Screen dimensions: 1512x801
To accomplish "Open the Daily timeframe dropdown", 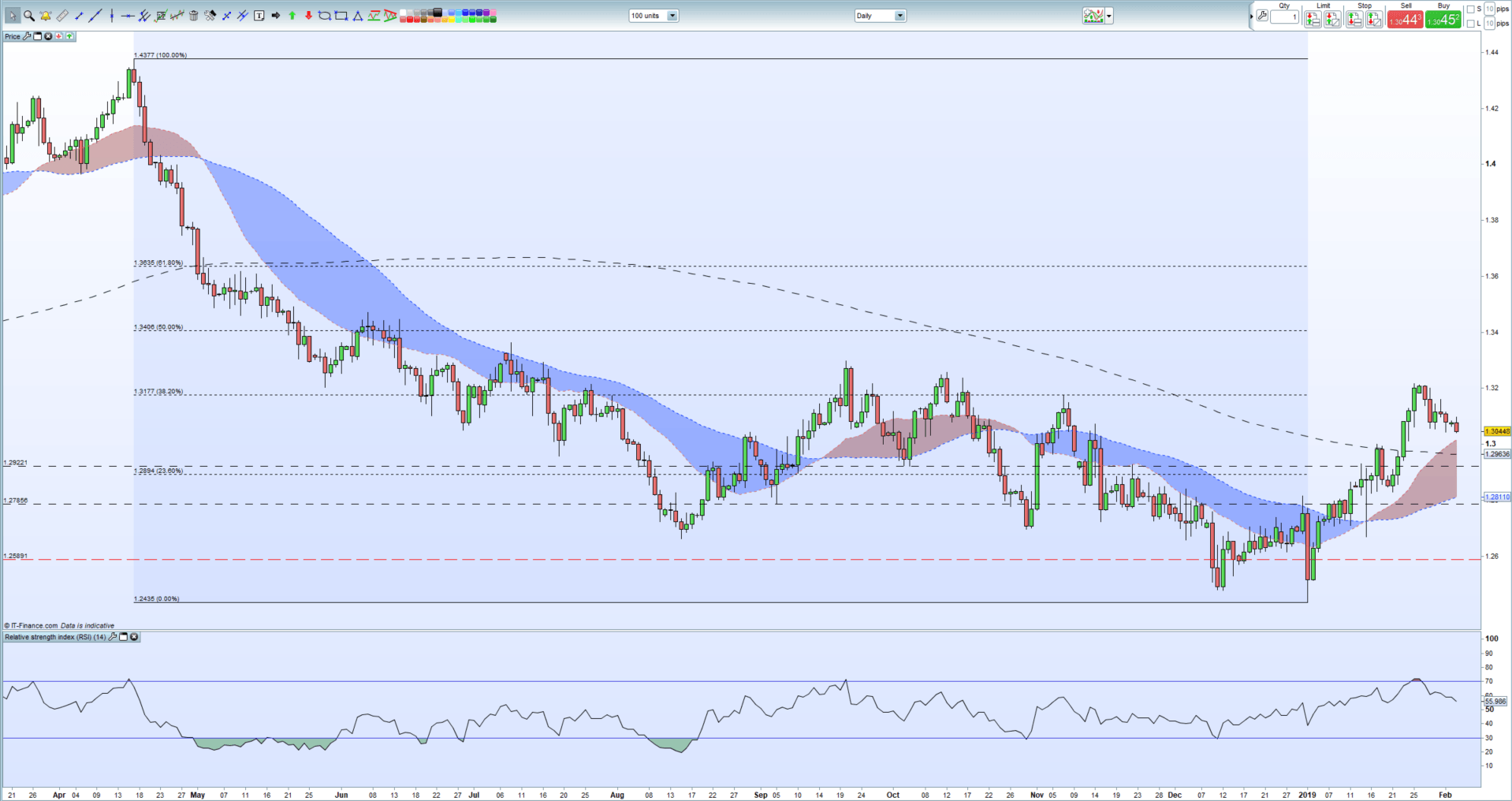I will point(881,16).
